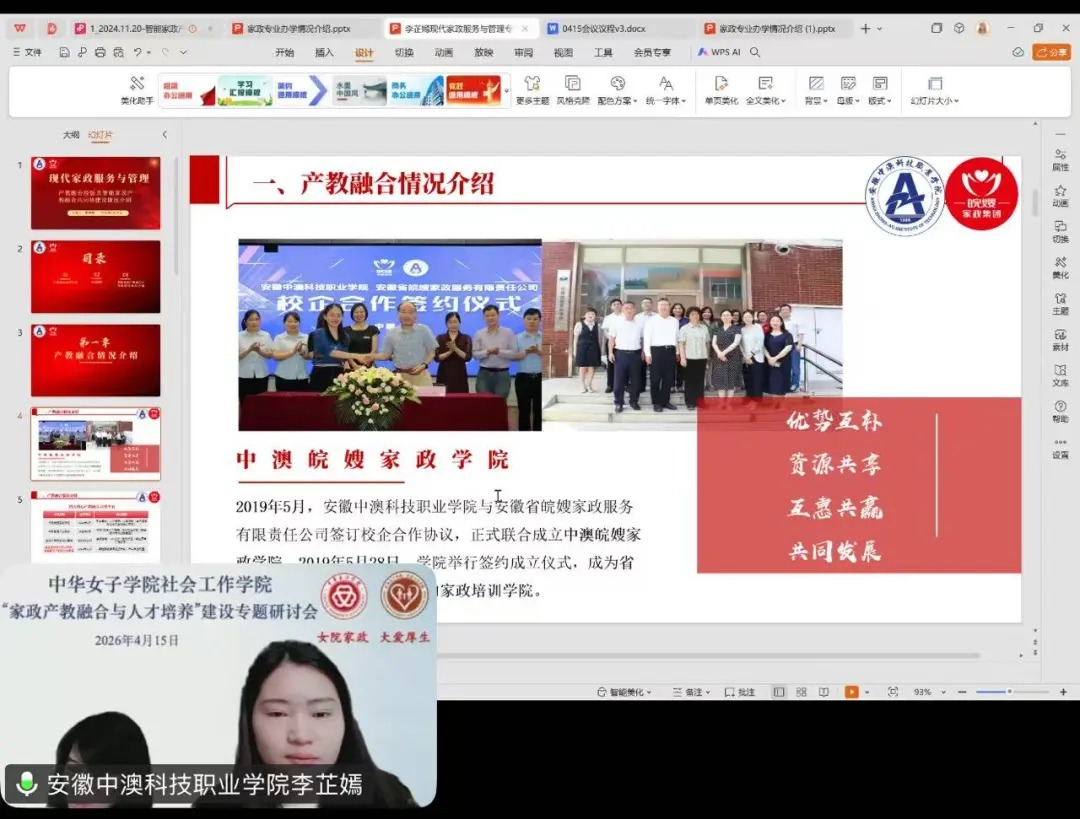The height and width of the screenshot is (819, 1080).
Task: Click the 分享 share button
Action: (x=1052, y=52)
